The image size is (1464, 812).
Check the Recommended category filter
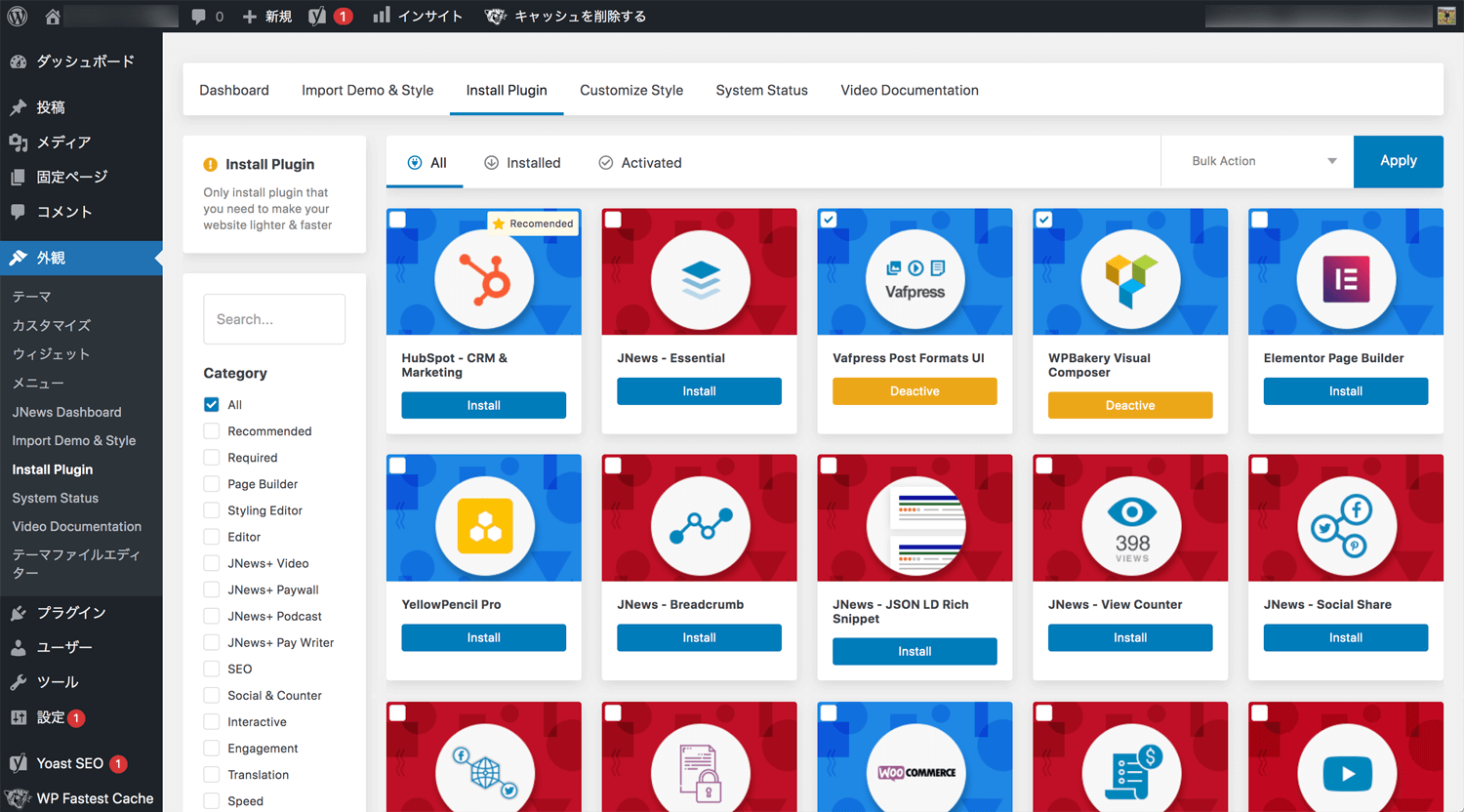[x=211, y=430]
